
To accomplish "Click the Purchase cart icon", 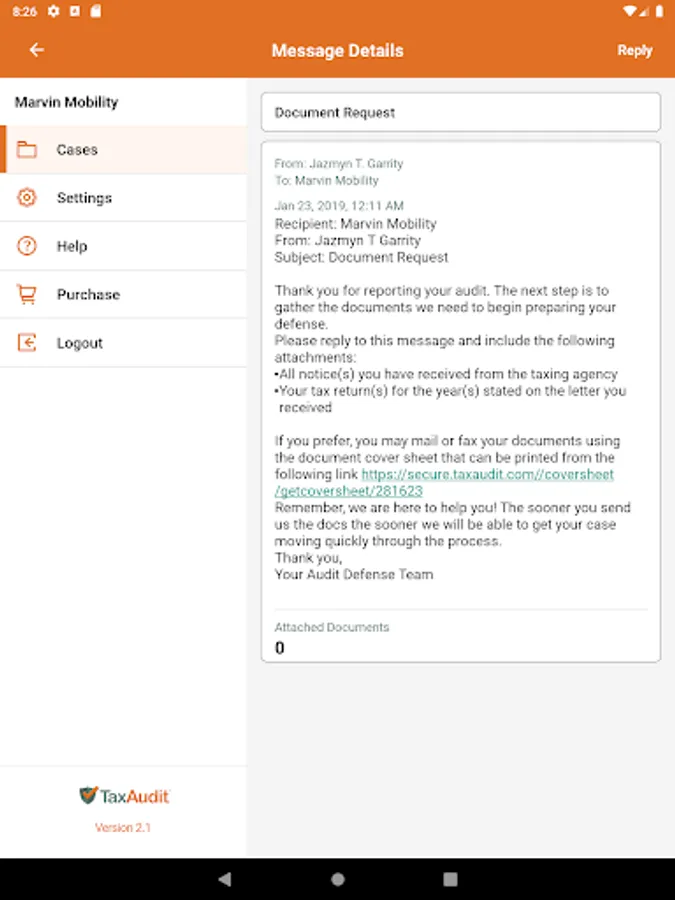I will [x=26, y=294].
